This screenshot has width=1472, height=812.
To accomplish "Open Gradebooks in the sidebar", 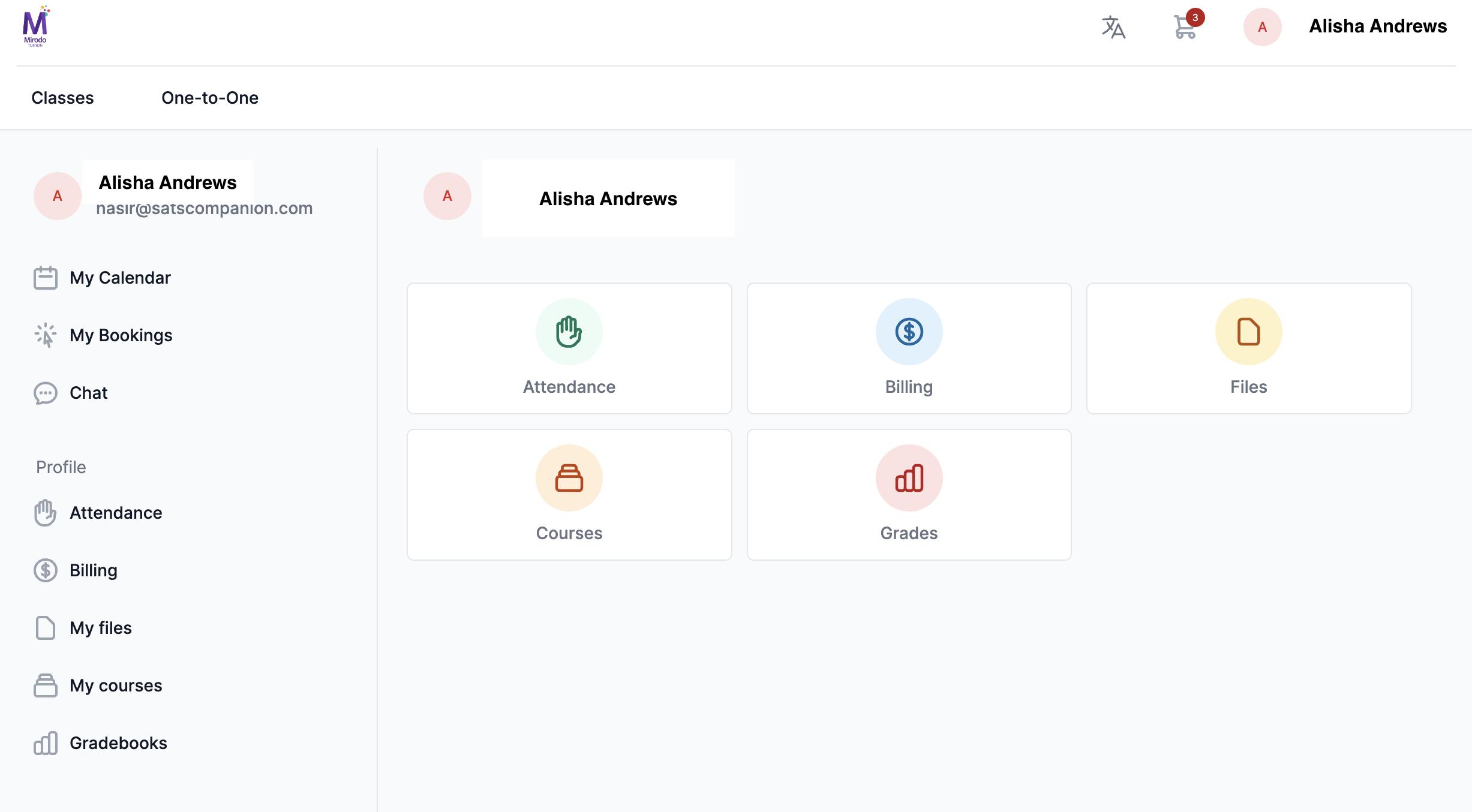I will 118,743.
